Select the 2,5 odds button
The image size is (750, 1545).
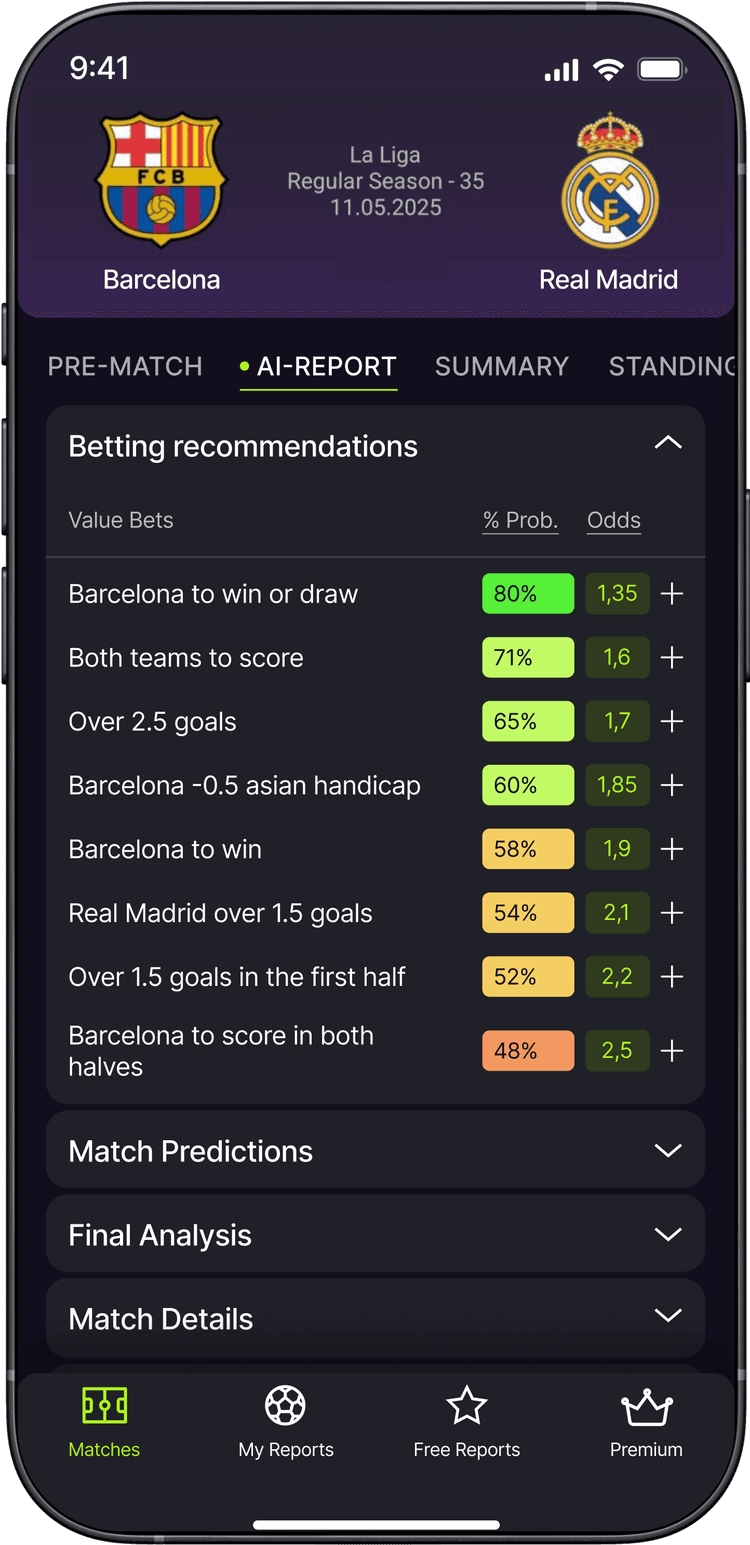617,1051
